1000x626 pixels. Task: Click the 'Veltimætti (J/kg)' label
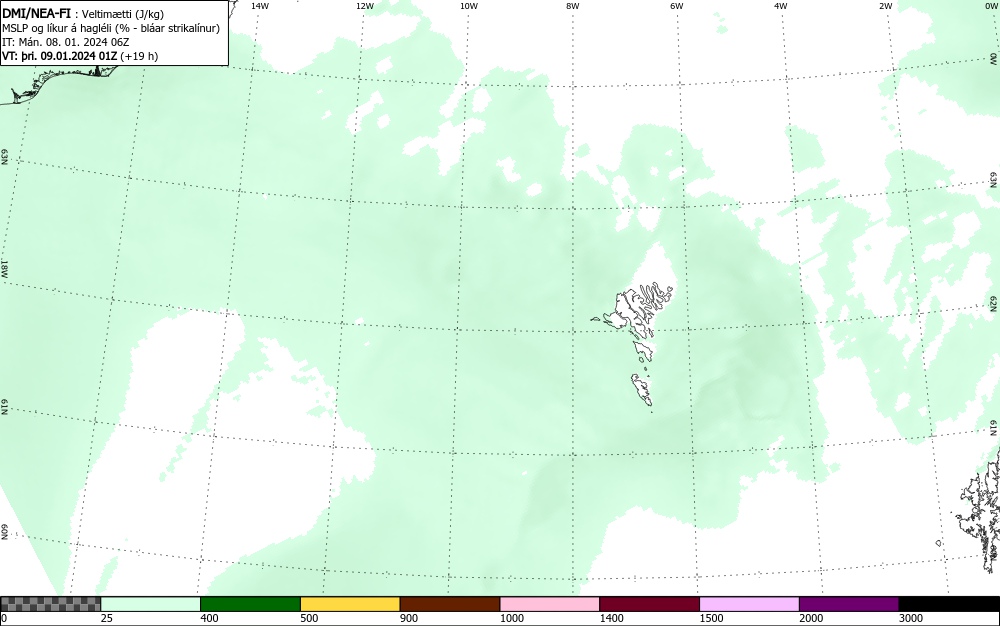tap(123, 14)
